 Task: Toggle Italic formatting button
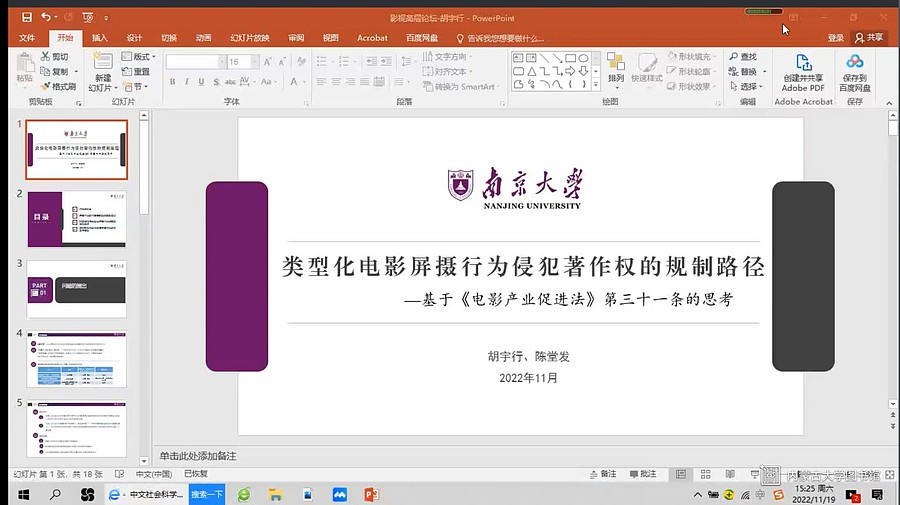(187, 82)
